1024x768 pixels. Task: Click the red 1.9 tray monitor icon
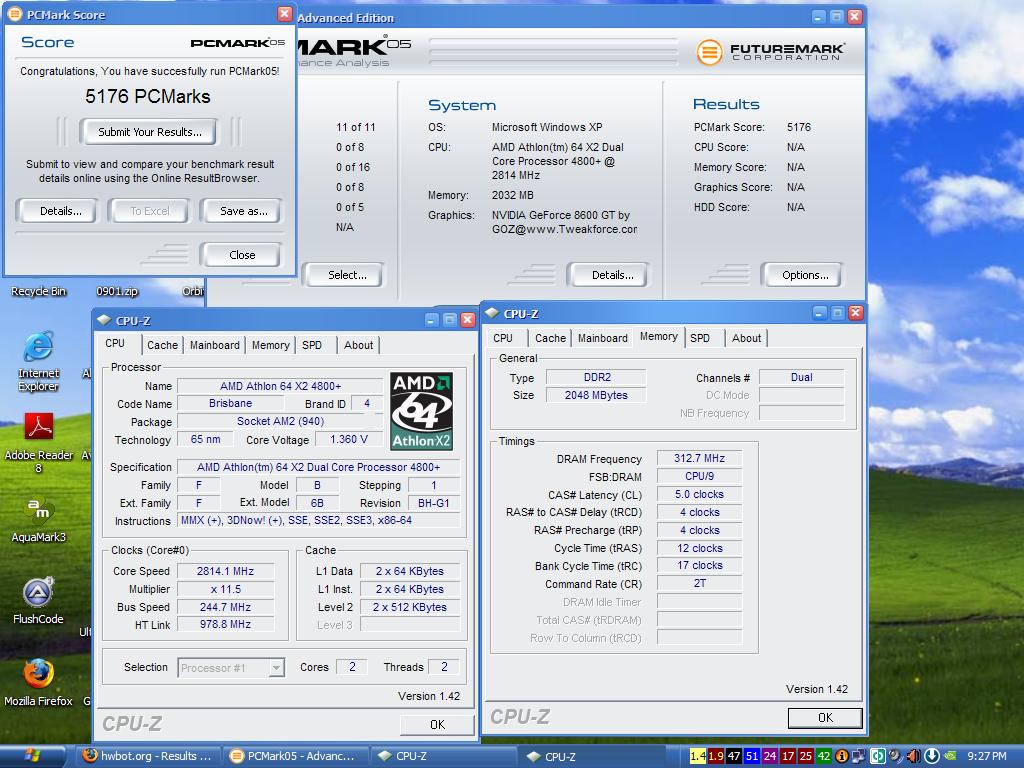click(716, 756)
